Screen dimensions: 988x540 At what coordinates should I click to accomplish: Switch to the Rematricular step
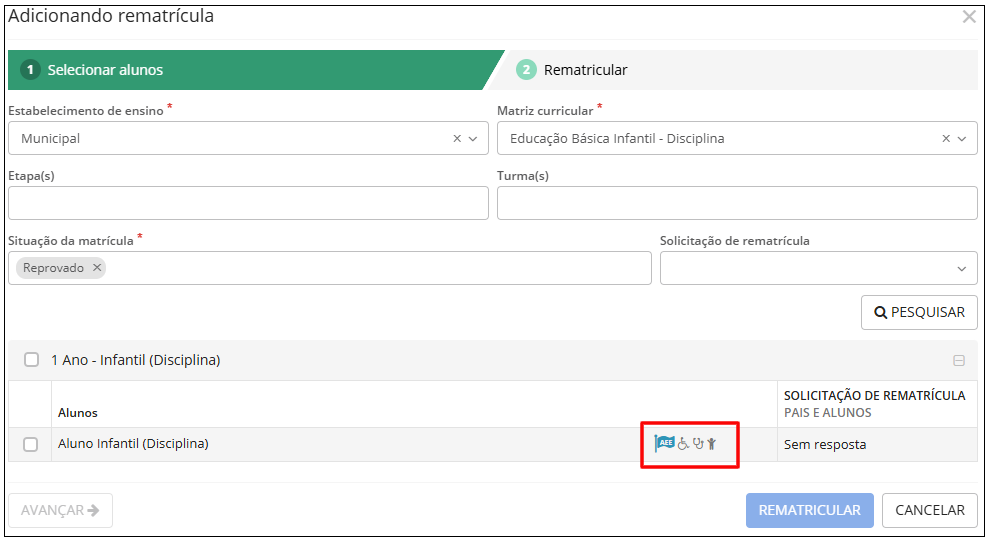point(585,70)
